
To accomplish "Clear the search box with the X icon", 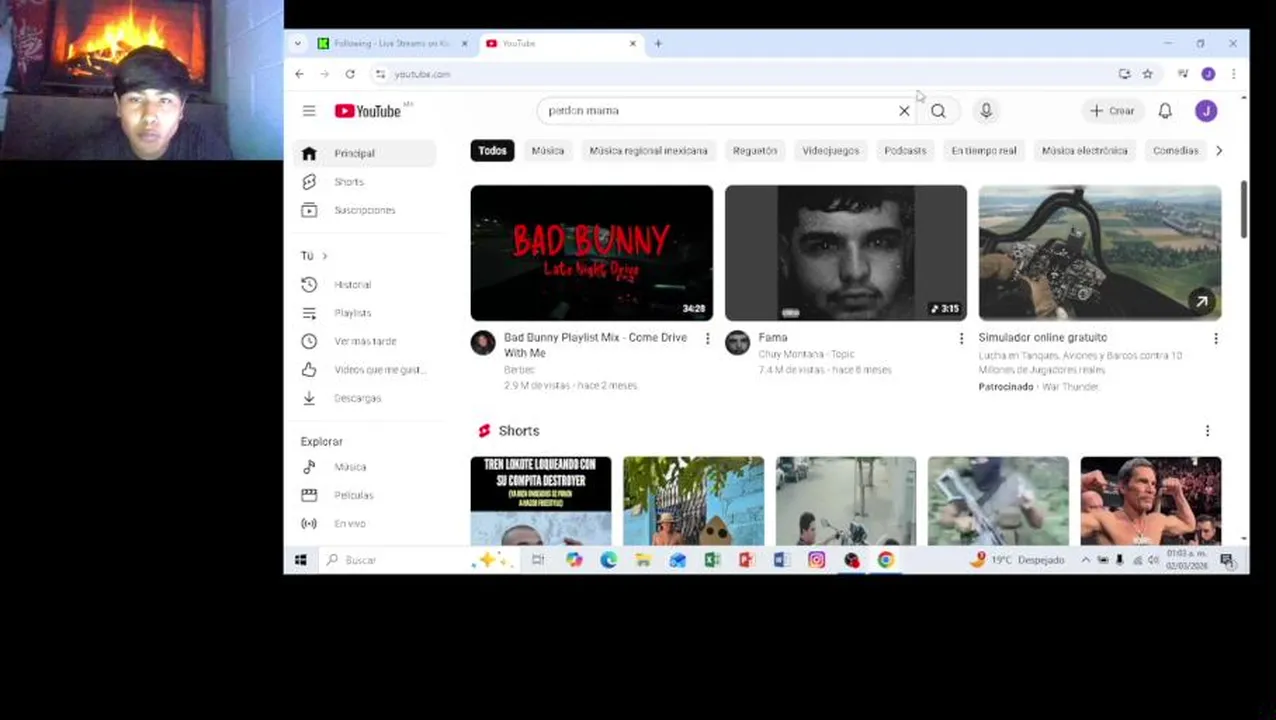I will click(904, 111).
